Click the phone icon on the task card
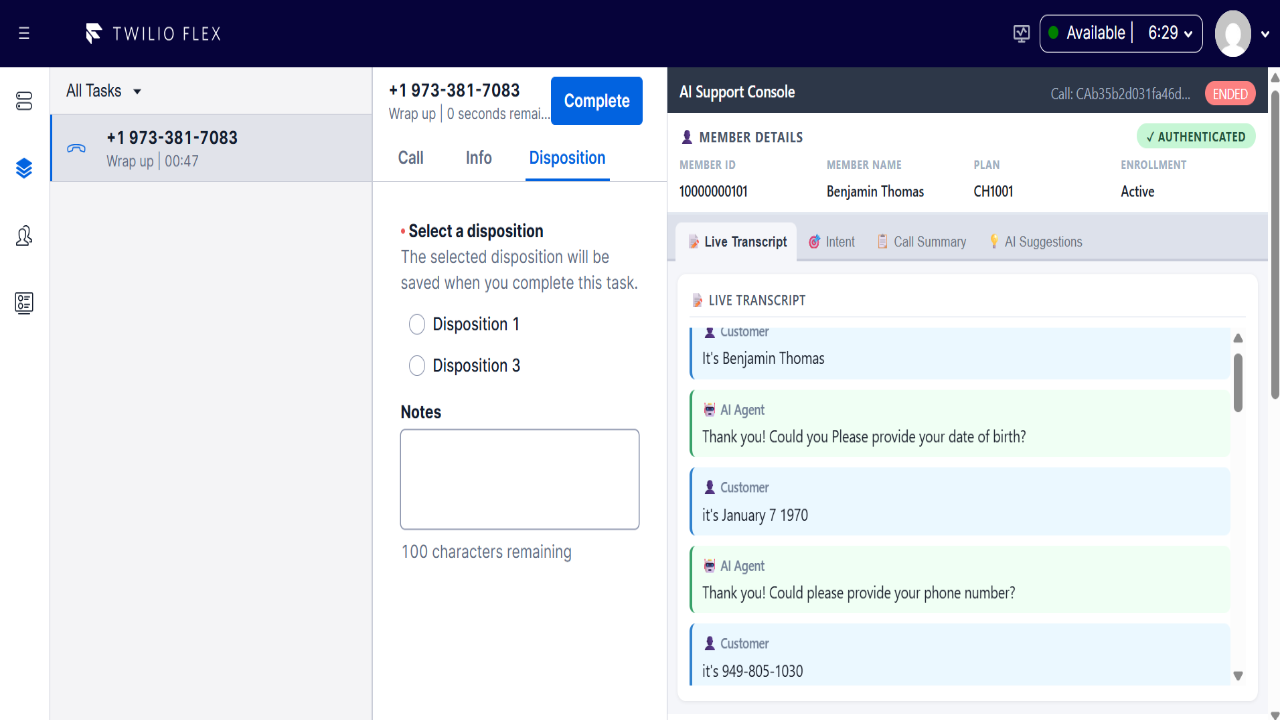The width and height of the screenshot is (1280, 720). [76, 148]
